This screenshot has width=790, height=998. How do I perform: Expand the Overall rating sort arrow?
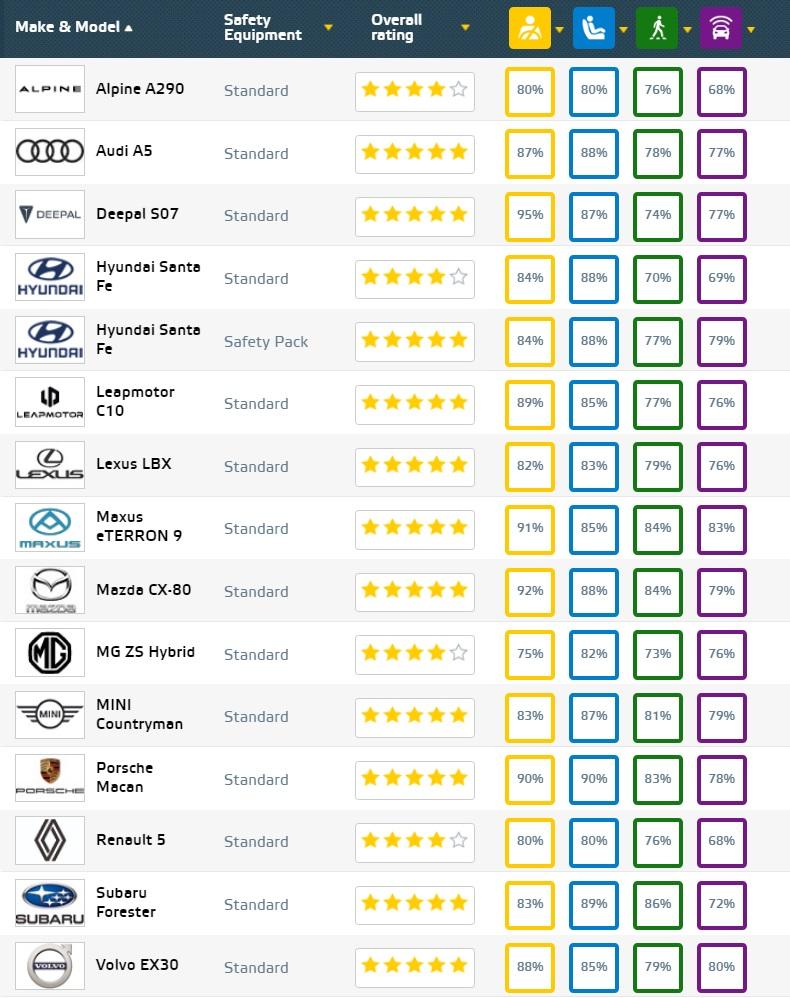tap(465, 27)
